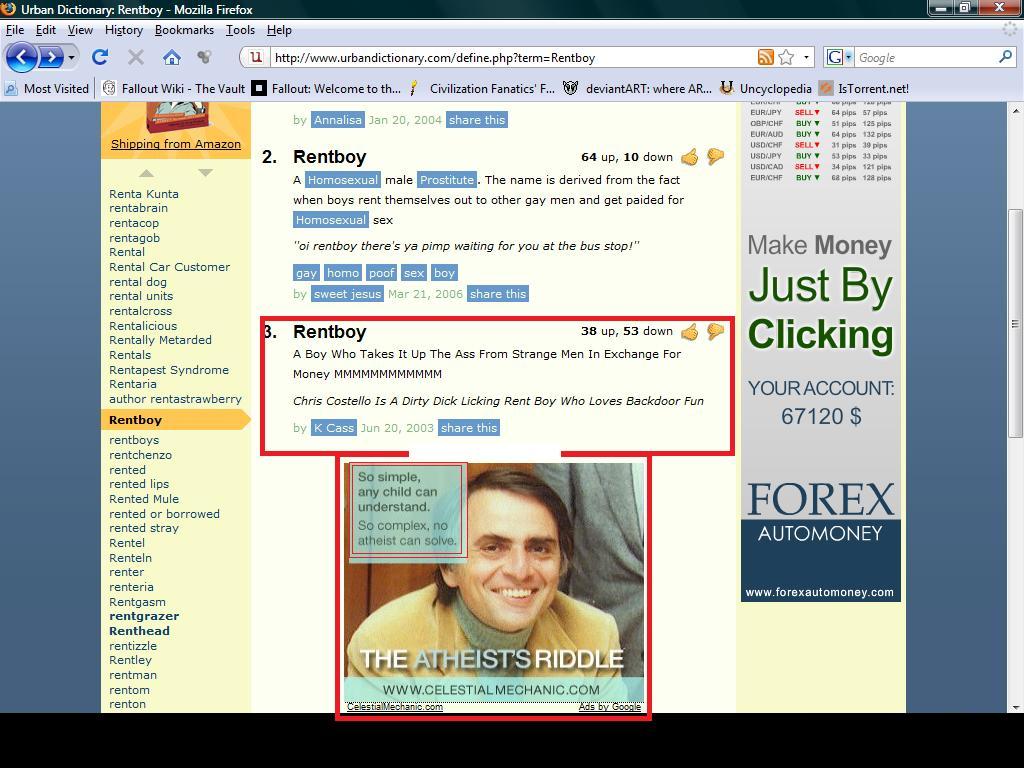This screenshot has height=768, width=1024.
Task: Open the Rental Car Customer sidebar entry
Action: pyautogui.click(x=170, y=267)
